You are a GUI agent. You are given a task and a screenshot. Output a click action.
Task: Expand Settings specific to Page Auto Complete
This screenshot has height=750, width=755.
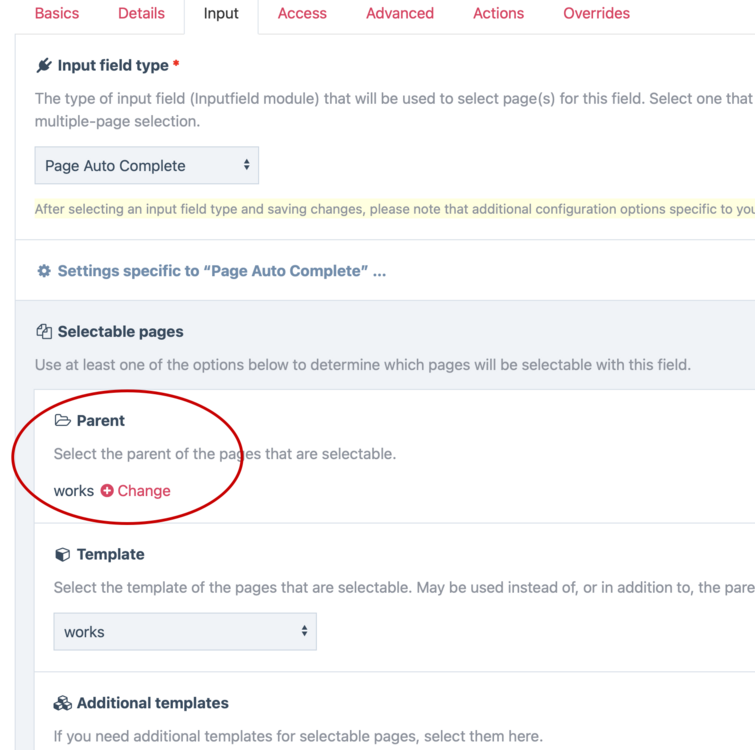[x=221, y=271]
